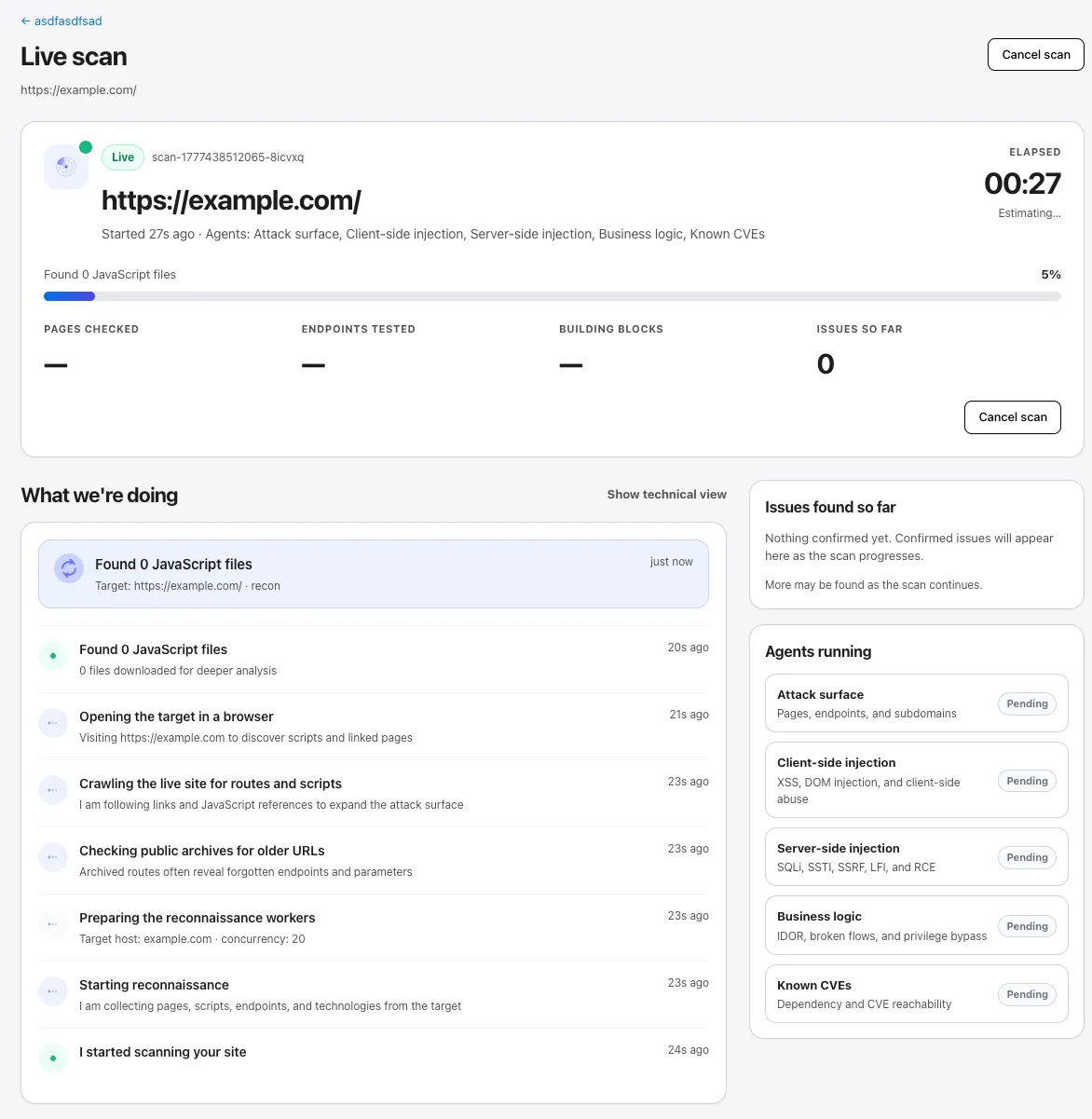This screenshot has width=1092, height=1119.
Task: Click the ellipsis icon beside "Preparing the reconnaissance workers"
Action: coord(53,924)
